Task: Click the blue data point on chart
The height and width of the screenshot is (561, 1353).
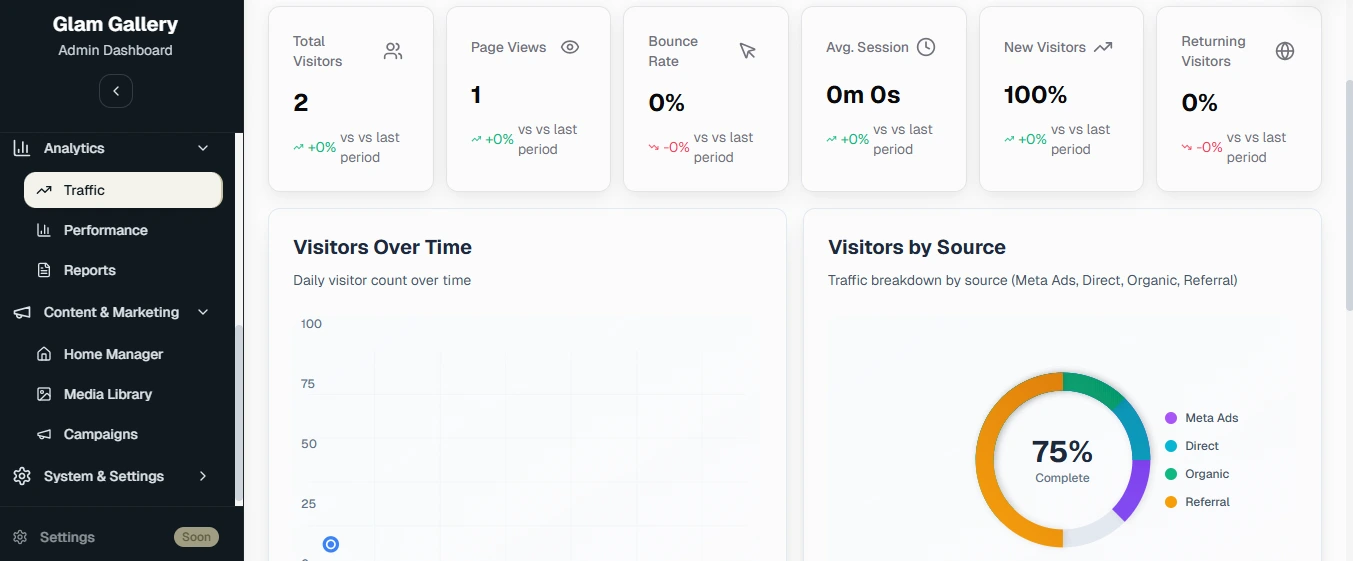Action: [x=331, y=544]
